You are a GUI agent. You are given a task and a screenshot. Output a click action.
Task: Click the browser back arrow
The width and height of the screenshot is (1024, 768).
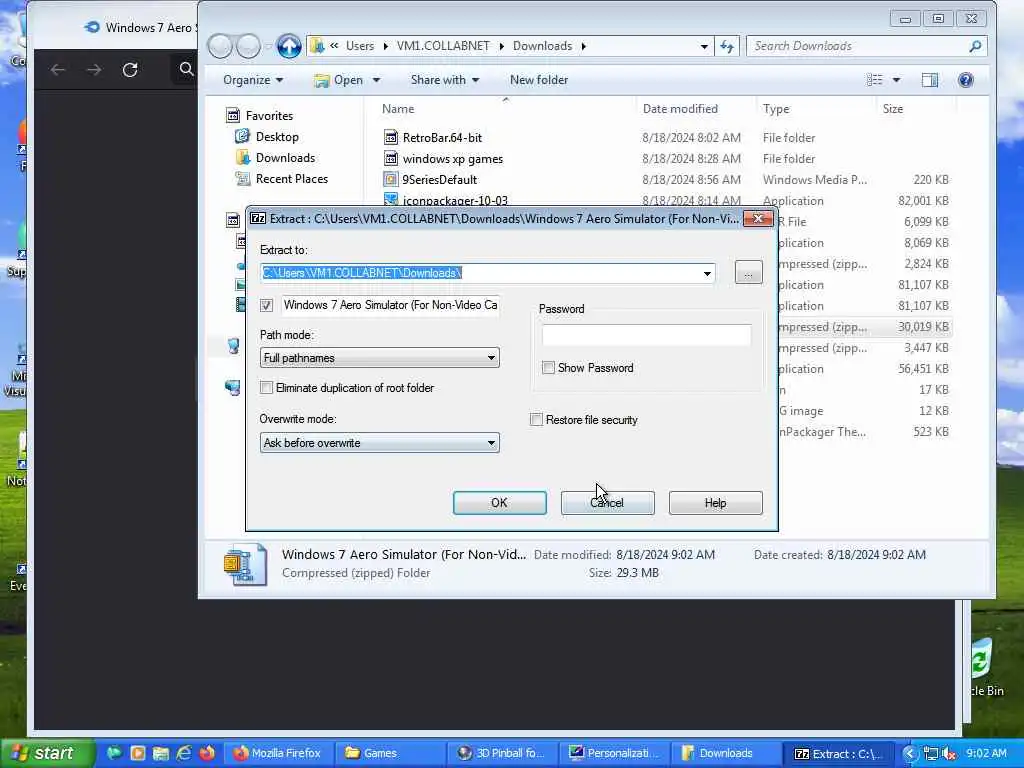(57, 69)
